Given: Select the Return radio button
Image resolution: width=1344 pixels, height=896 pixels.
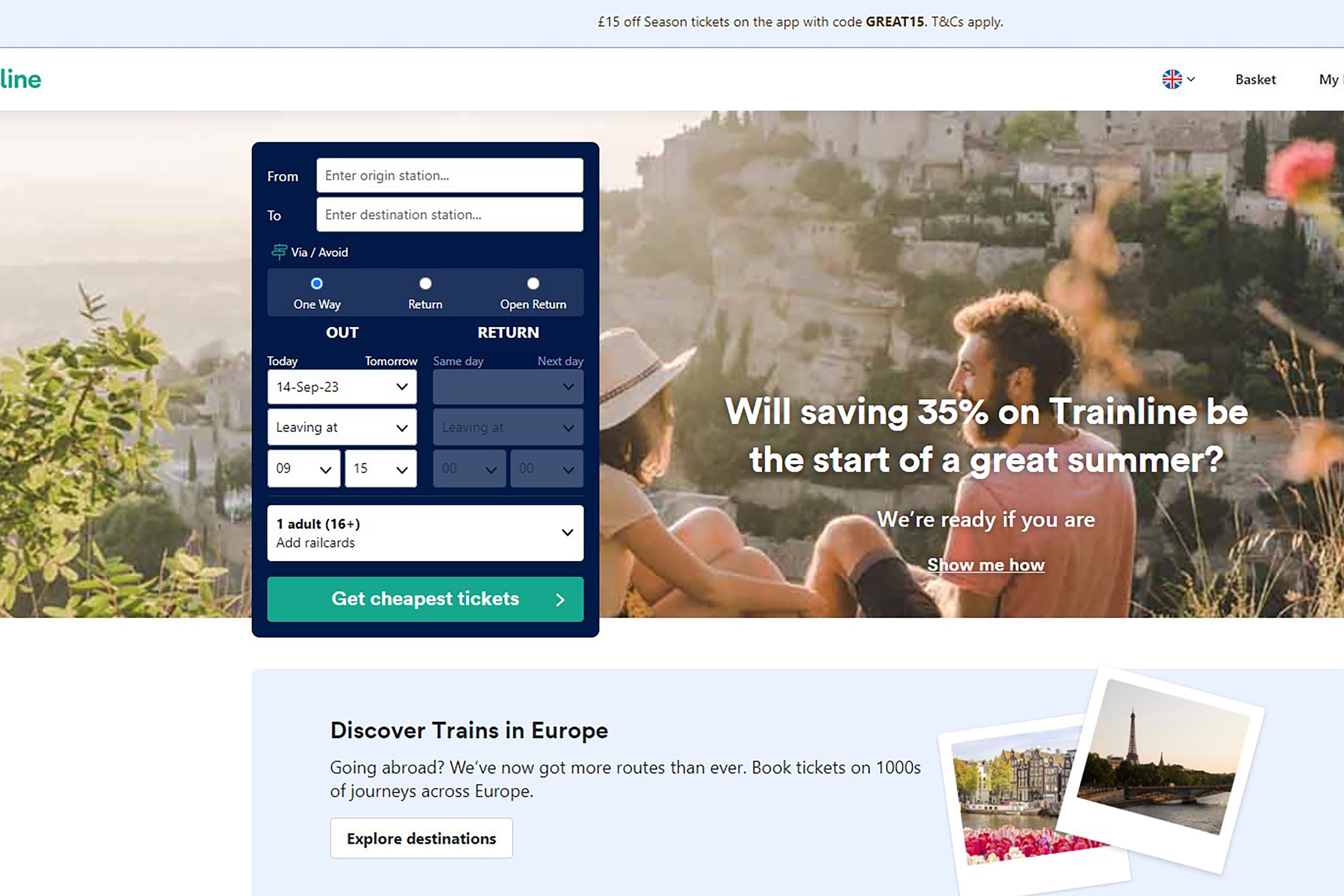Looking at the screenshot, I should 424,283.
